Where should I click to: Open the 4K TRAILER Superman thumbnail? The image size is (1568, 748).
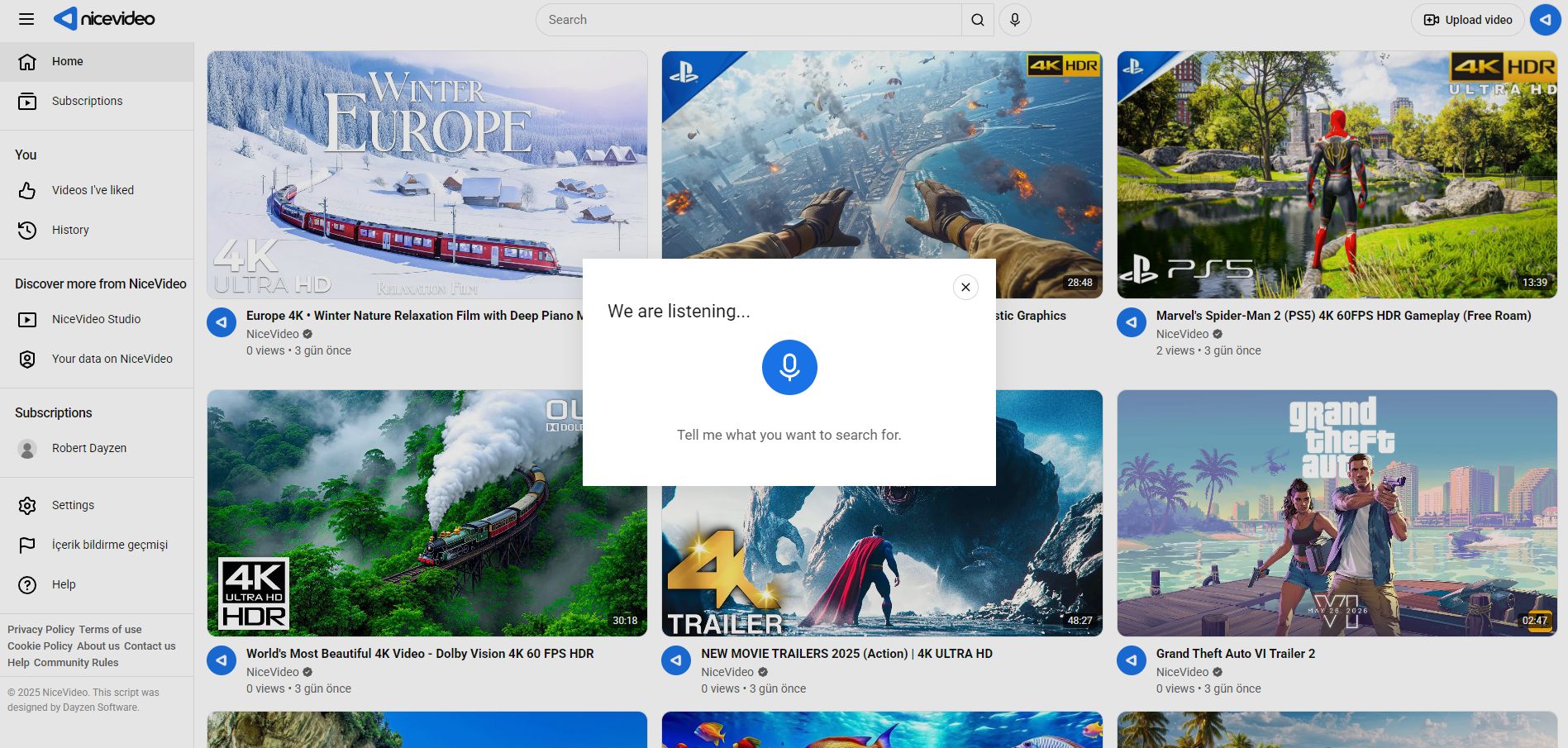pyautogui.click(x=882, y=561)
